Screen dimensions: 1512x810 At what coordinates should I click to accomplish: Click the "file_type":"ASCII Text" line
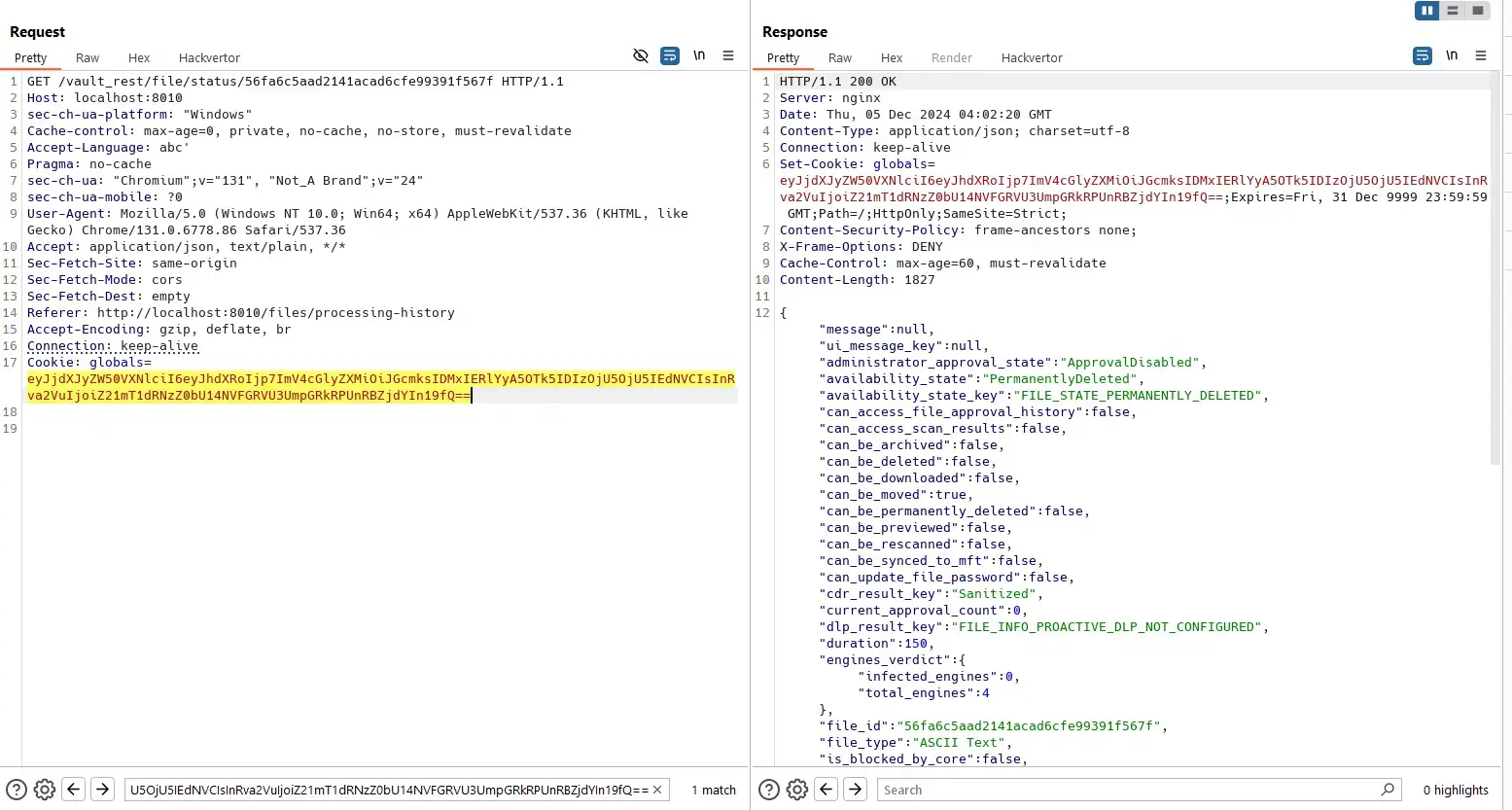click(916, 743)
